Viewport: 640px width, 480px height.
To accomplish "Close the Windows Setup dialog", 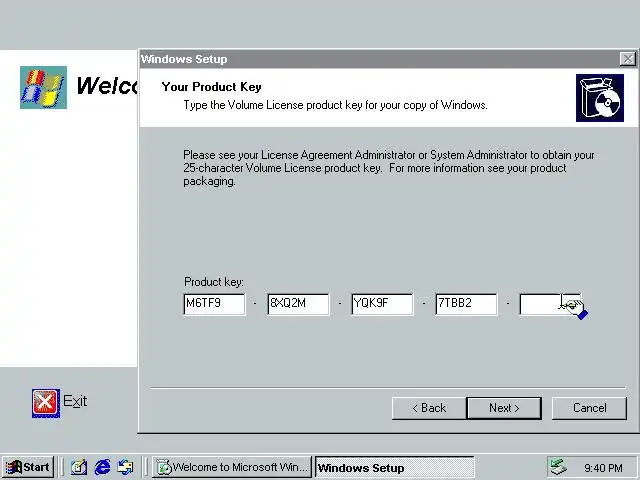I will (627, 59).
